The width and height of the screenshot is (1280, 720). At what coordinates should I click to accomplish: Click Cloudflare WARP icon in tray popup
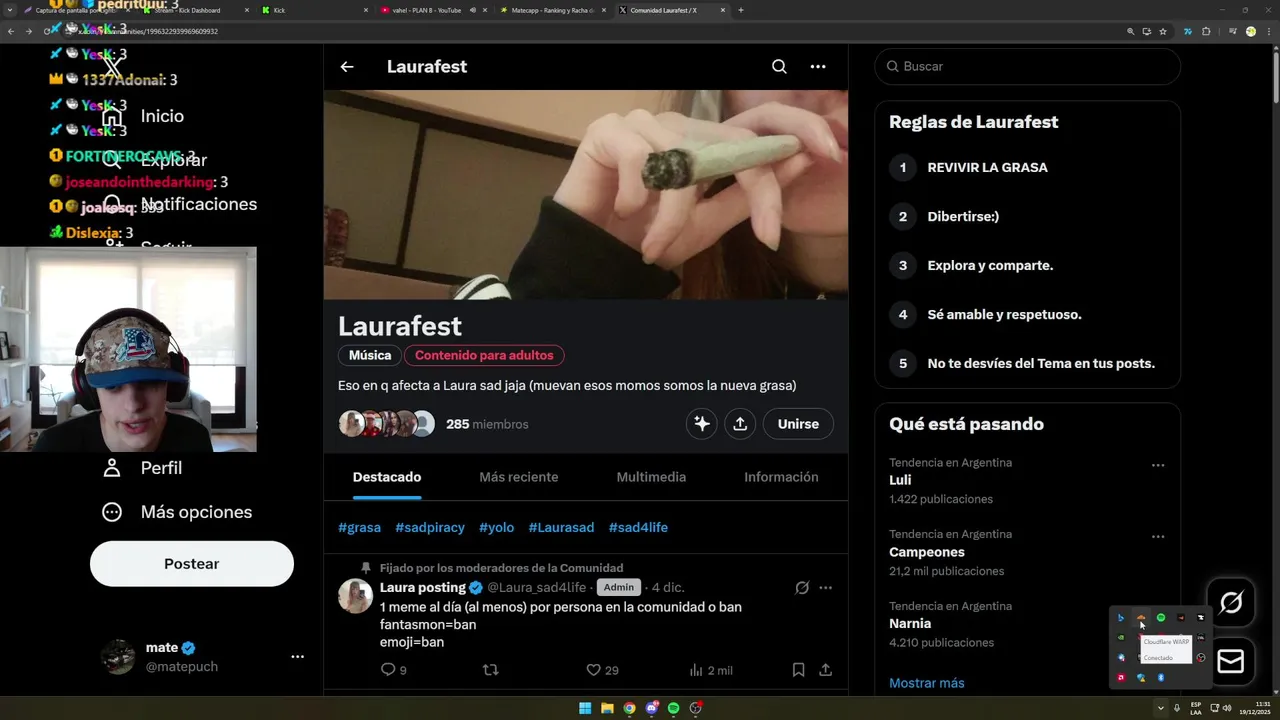tap(1141, 618)
